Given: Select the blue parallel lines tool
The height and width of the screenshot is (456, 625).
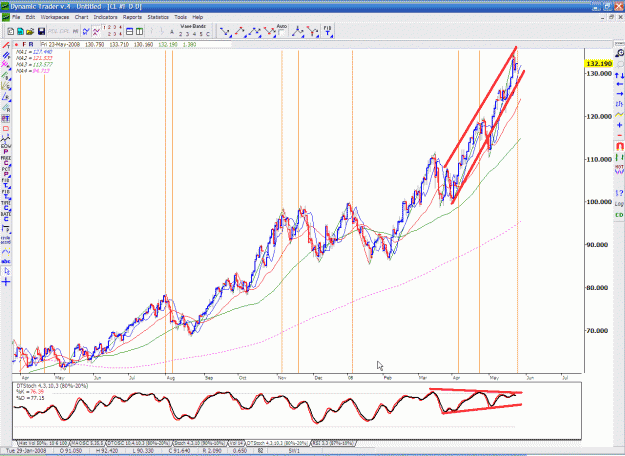Looking at the screenshot, I should [6, 55].
